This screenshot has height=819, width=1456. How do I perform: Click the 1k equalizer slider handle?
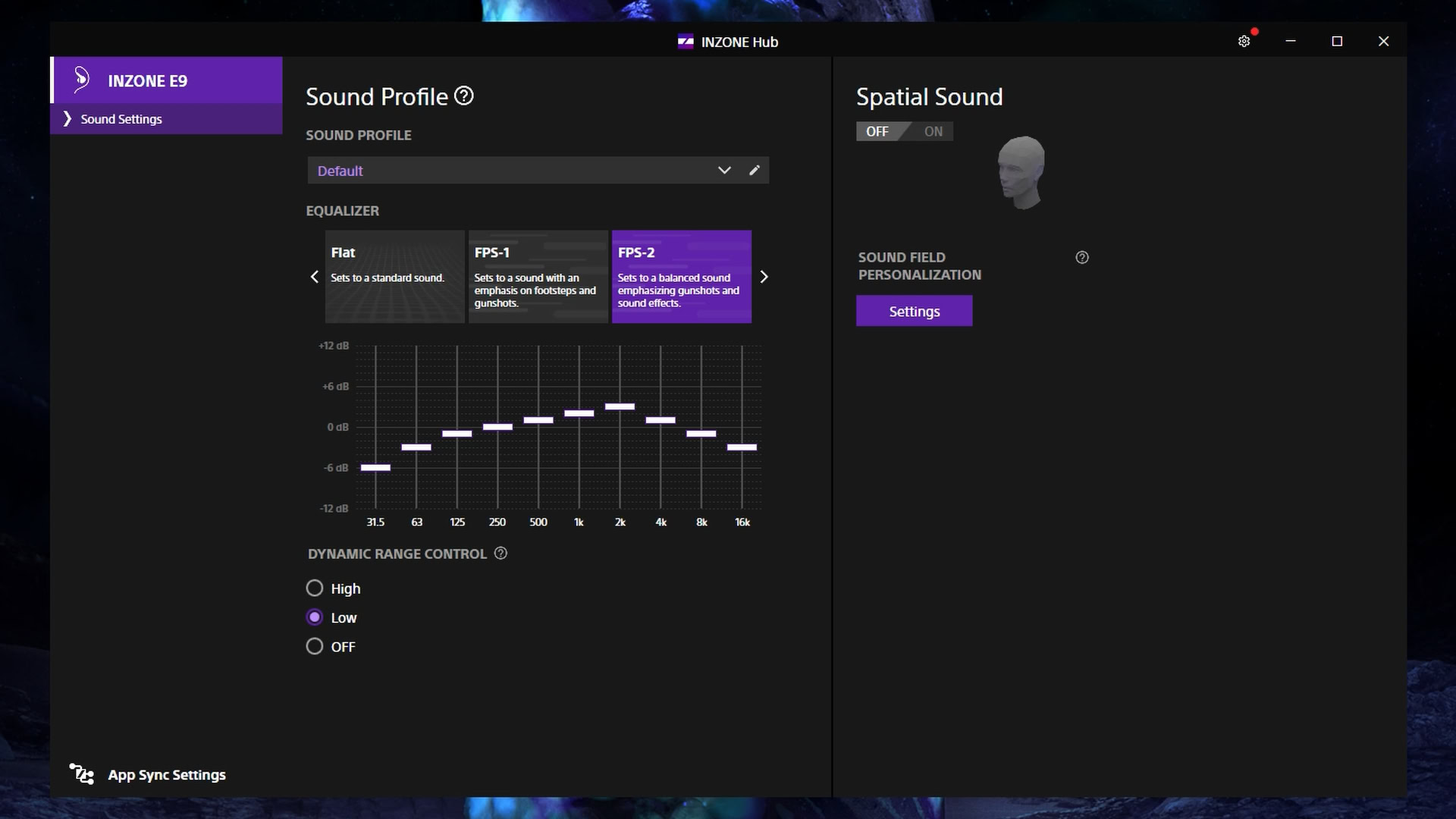click(x=579, y=413)
